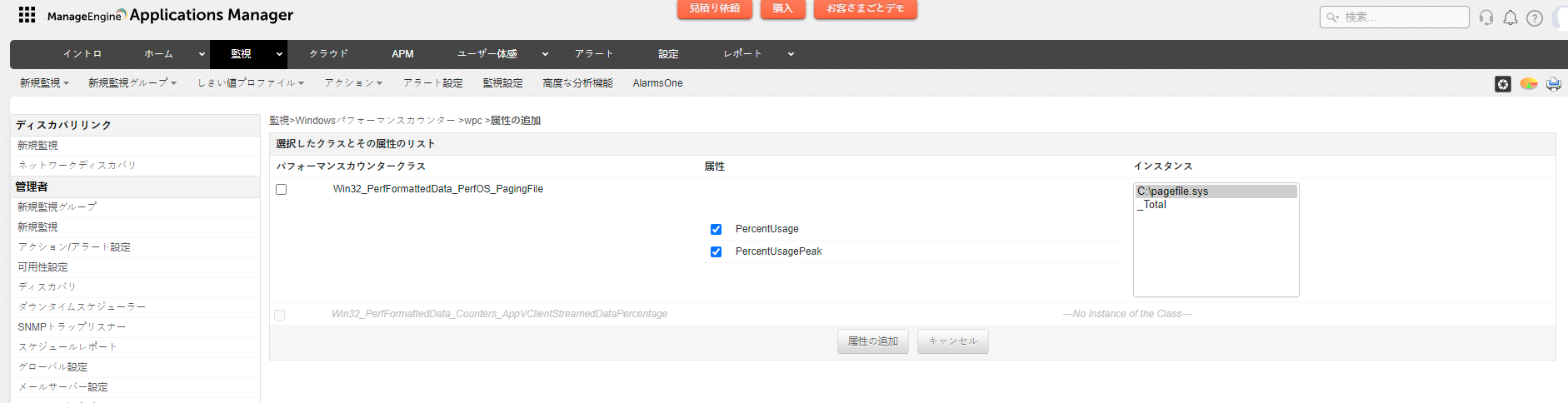
Task: Check the Win32_PerfFormattedData_PerfOS_PagingFile class checkbox
Action: (282, 190)
